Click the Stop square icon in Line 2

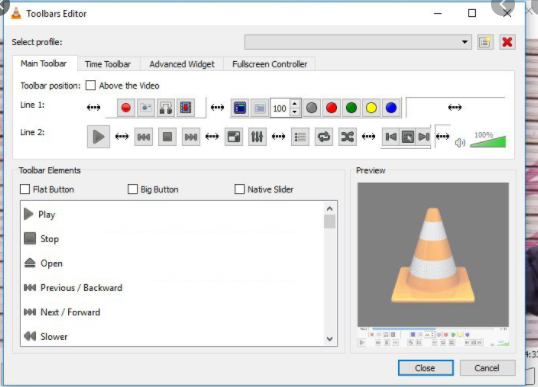pyautogui.click(x=167, y=137)
